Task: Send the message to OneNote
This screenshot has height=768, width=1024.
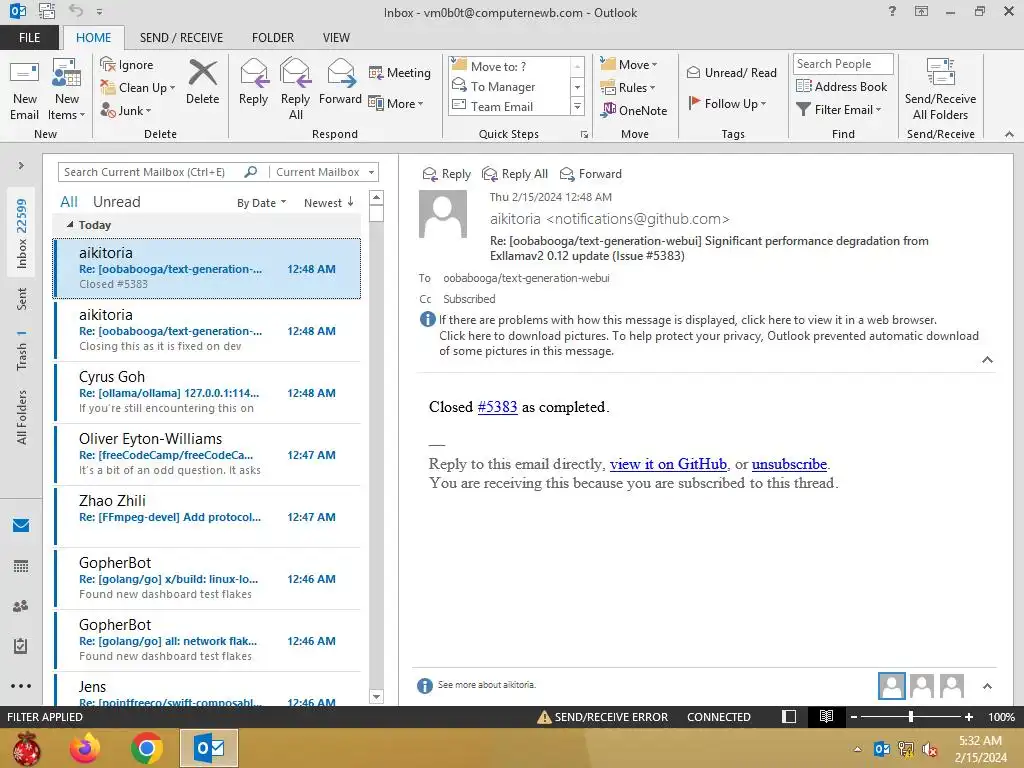Action: [634, 110]
